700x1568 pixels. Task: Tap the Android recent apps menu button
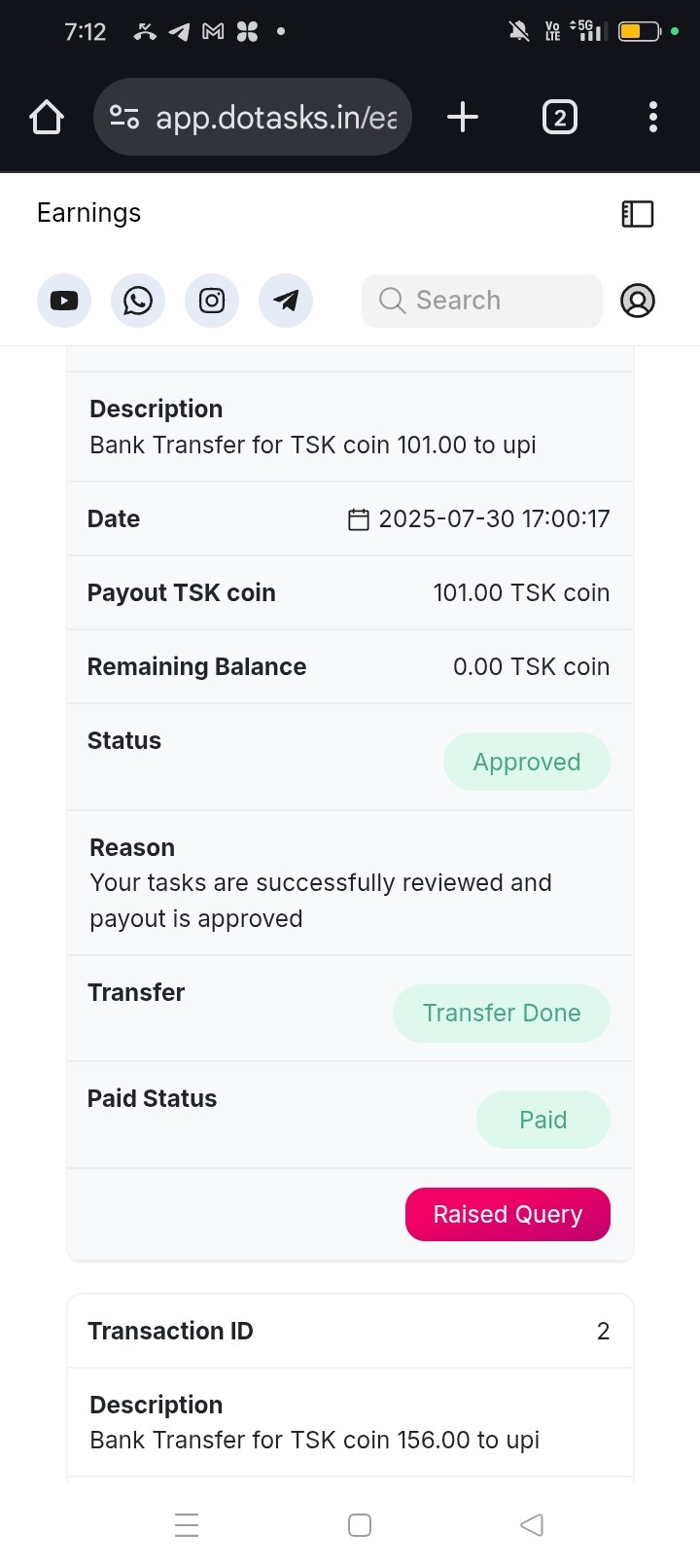point(187,1524)
